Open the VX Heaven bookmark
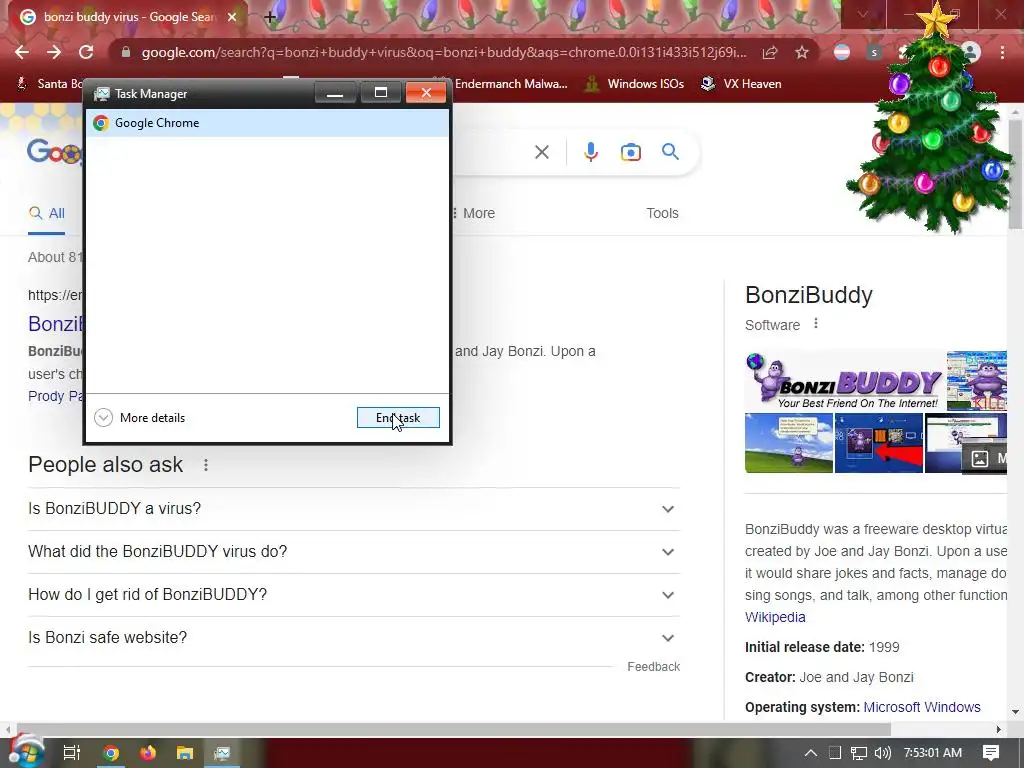 coord(741,84)
